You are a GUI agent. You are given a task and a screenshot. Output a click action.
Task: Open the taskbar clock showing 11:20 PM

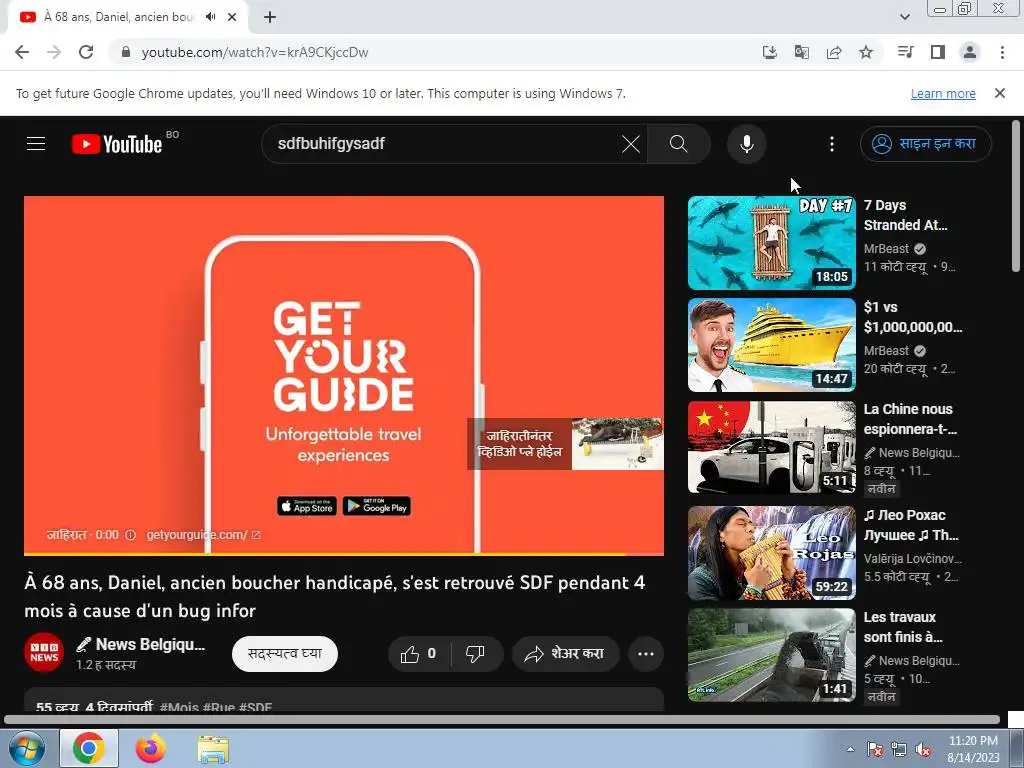pos(973,749)
